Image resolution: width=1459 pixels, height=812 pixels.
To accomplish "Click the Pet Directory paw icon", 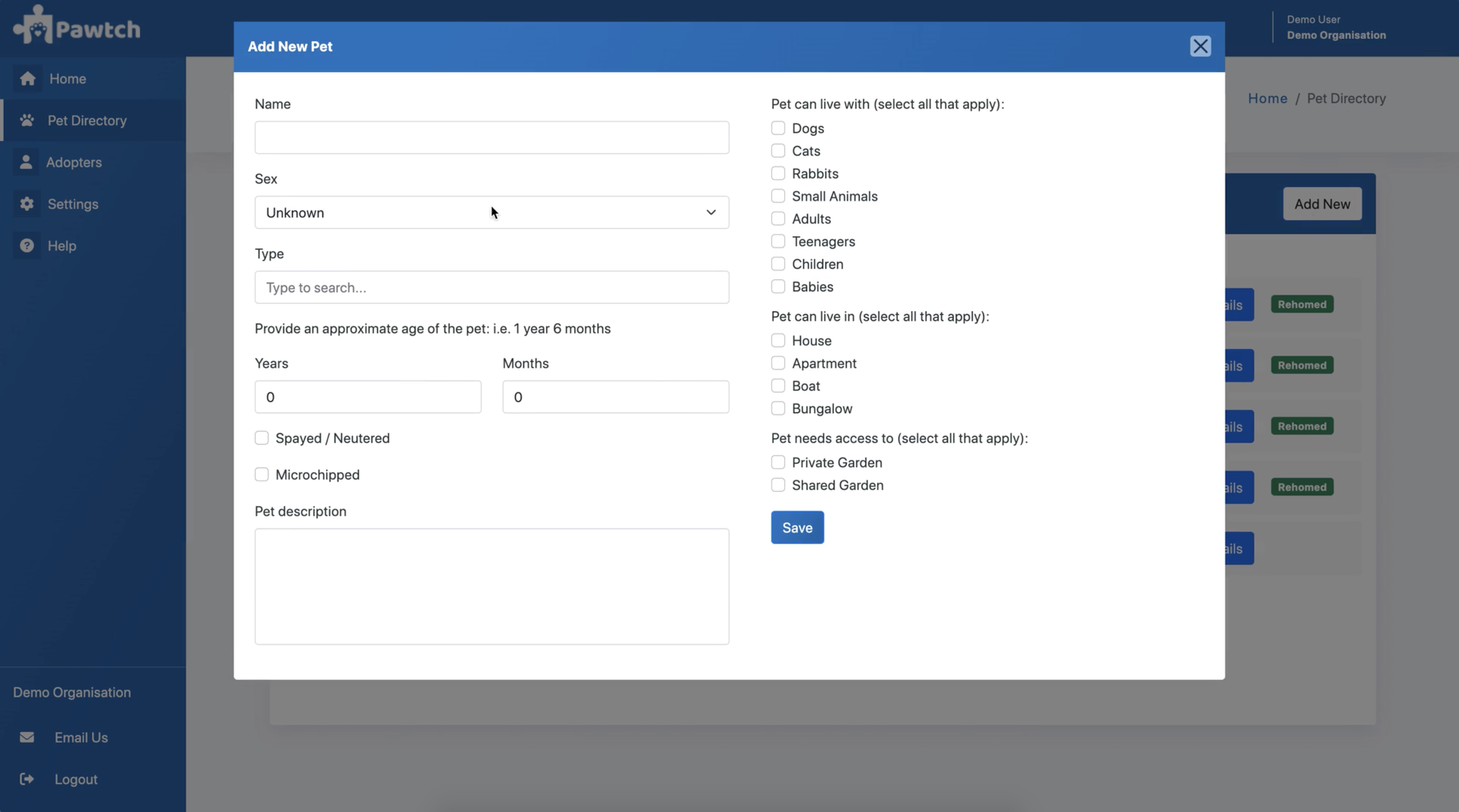I will [27, 120].
